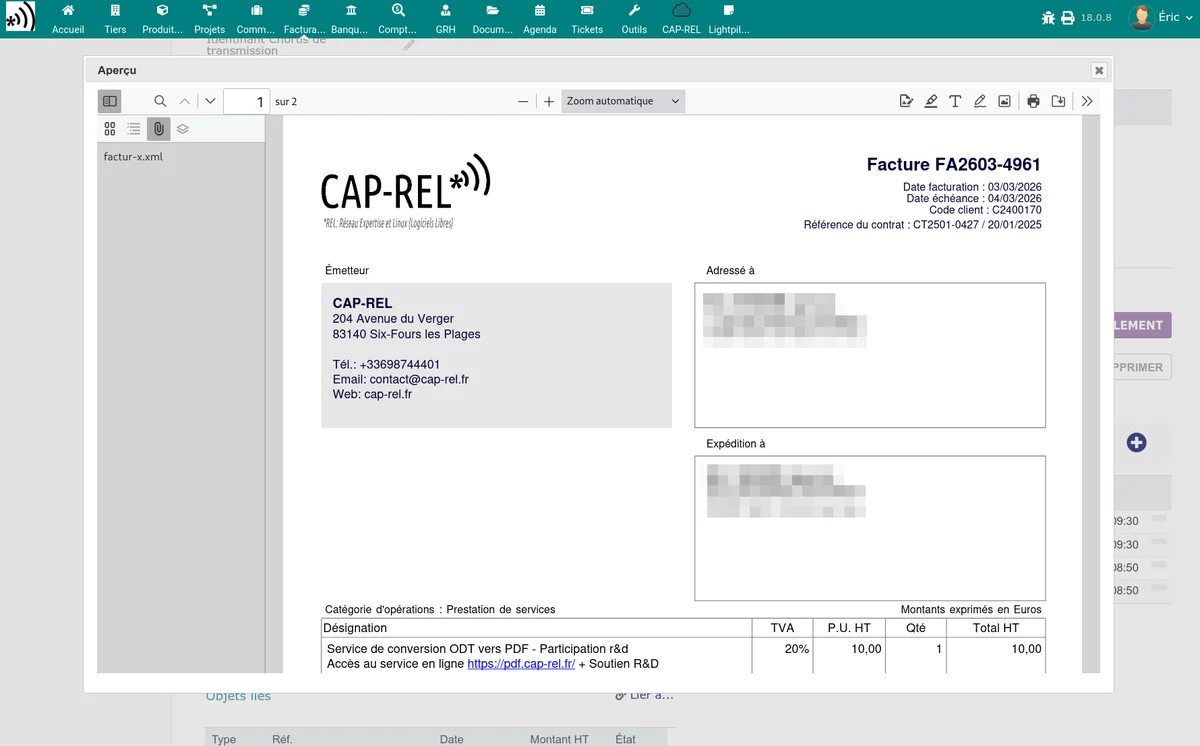Viewport: 1200px width, 746px height.
Task: Open the CAP-REL cloud menu icon
Action: (x=681, y=11)
